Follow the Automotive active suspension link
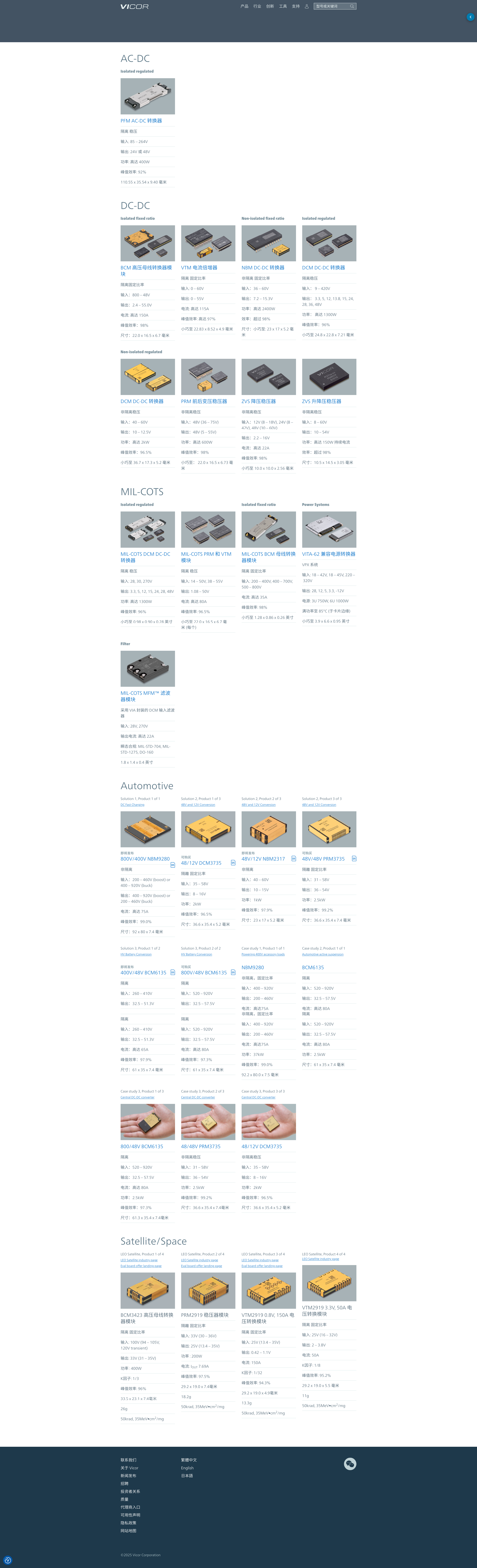 [322, 954]
